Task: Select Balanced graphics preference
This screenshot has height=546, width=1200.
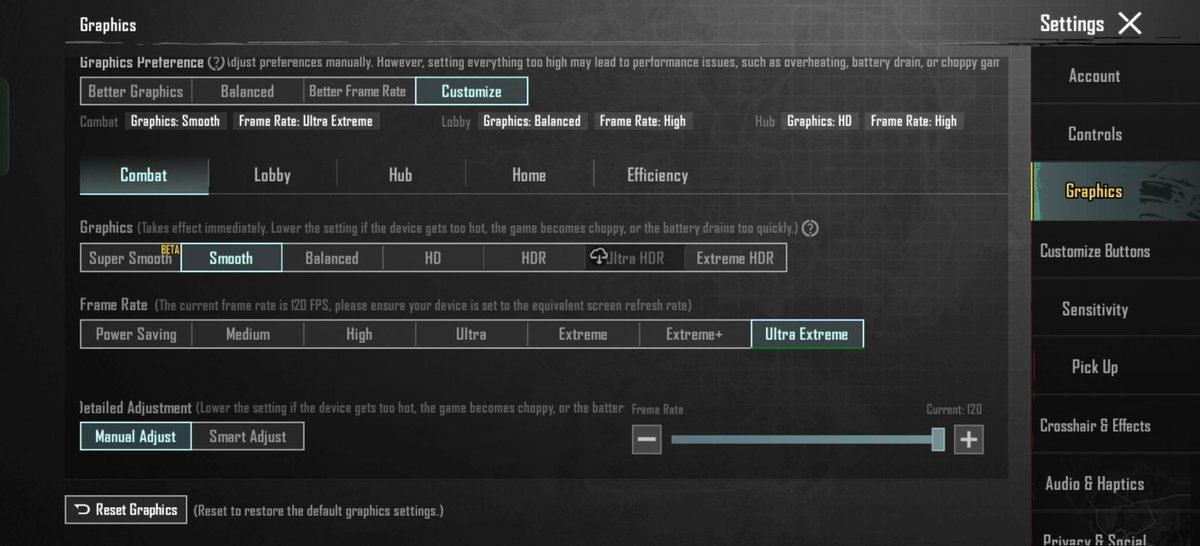Action: 247,91
